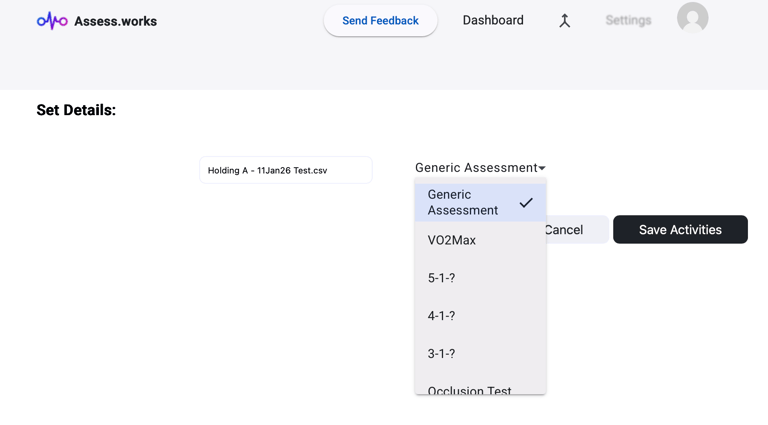Image resolution: width=768 pixels, height=425 pixels.
Task: Select Generic Assessment in the open list
Action: point(463,203)
